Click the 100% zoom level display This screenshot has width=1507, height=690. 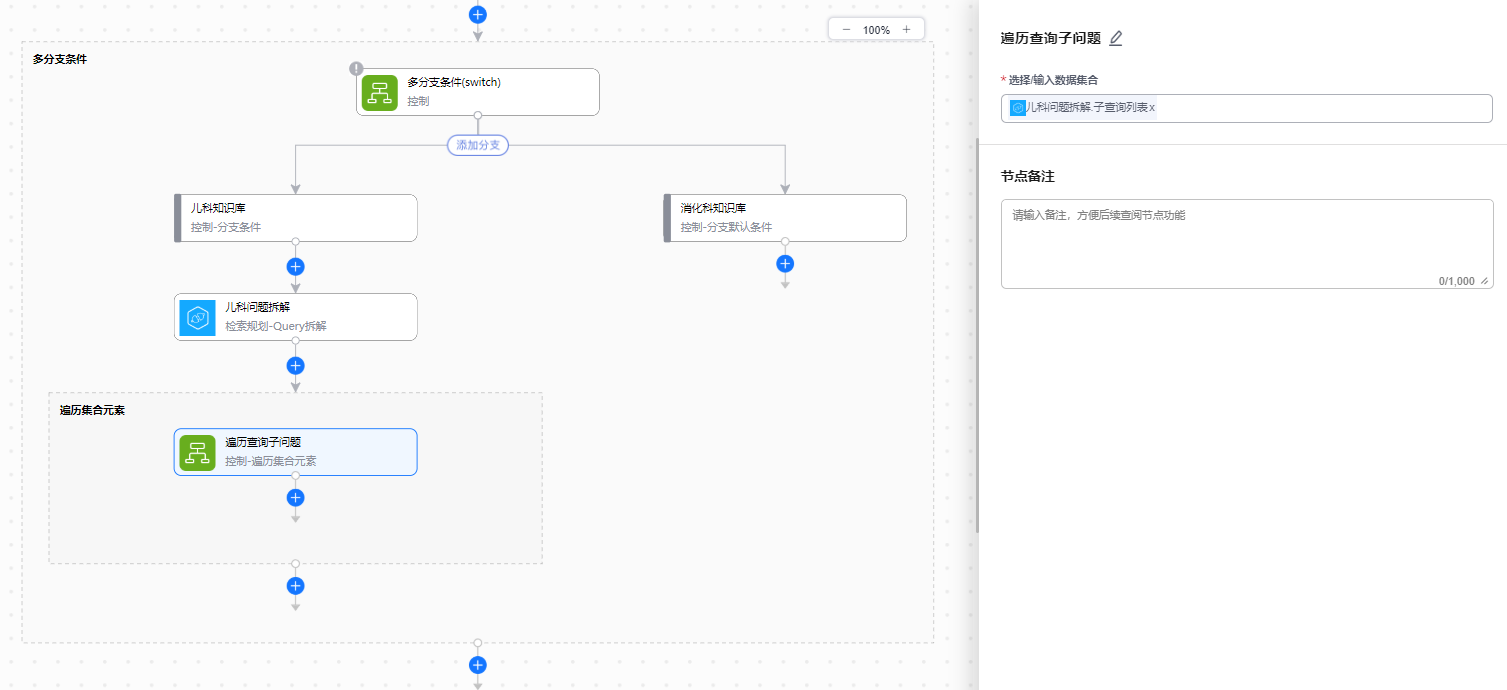pos(876,30)
